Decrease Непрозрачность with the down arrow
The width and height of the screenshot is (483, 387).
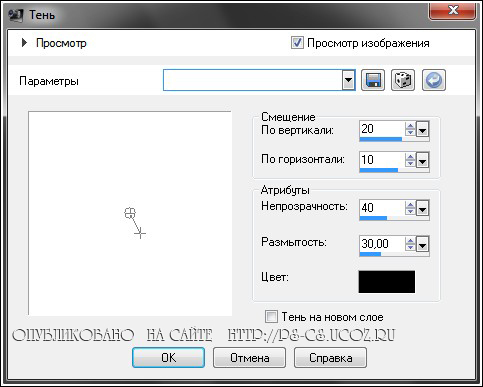tap(410, 212)
